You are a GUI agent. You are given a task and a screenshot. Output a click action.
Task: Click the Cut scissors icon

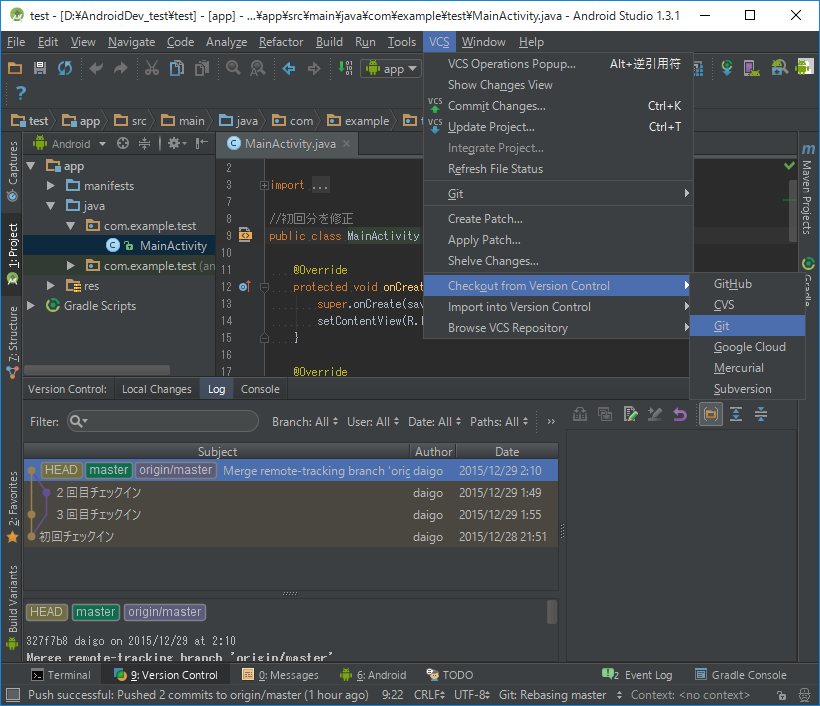coord(152,68)
